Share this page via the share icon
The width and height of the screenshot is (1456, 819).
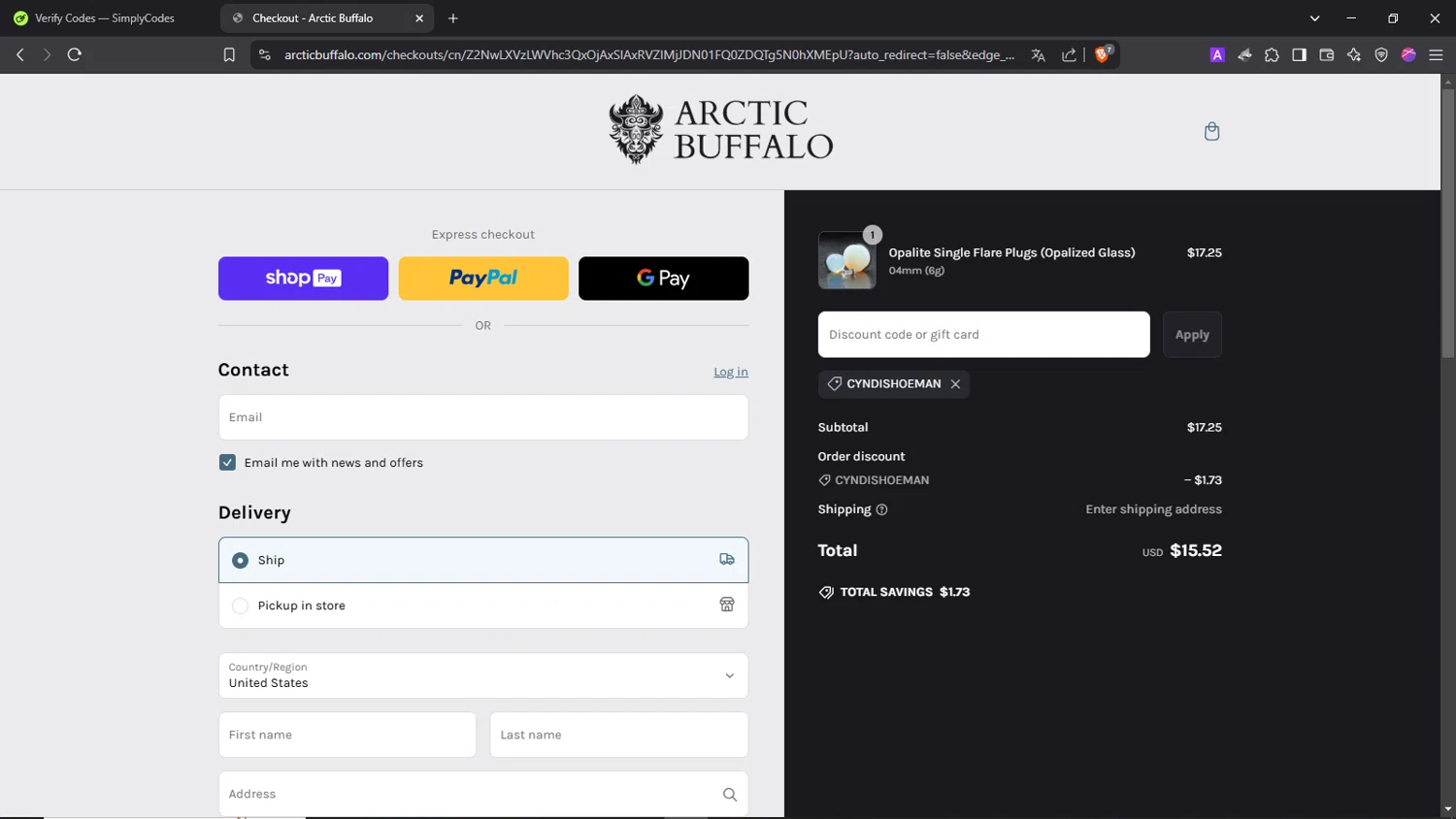[x=1069, y=55]
